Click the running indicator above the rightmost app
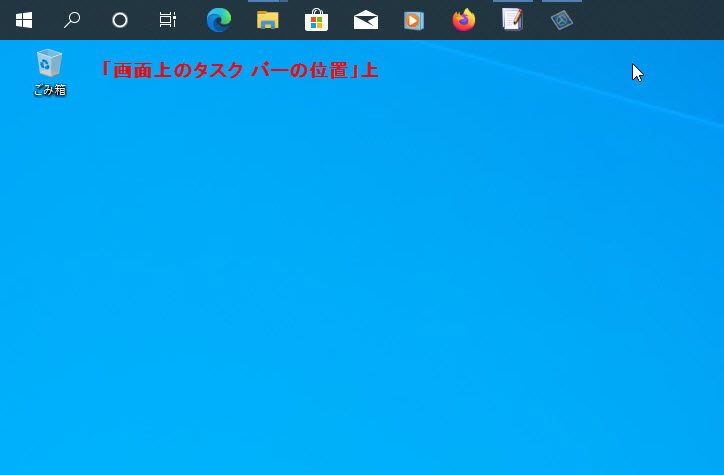The height and width of the screenshot is (475, 724). (561, 2)
